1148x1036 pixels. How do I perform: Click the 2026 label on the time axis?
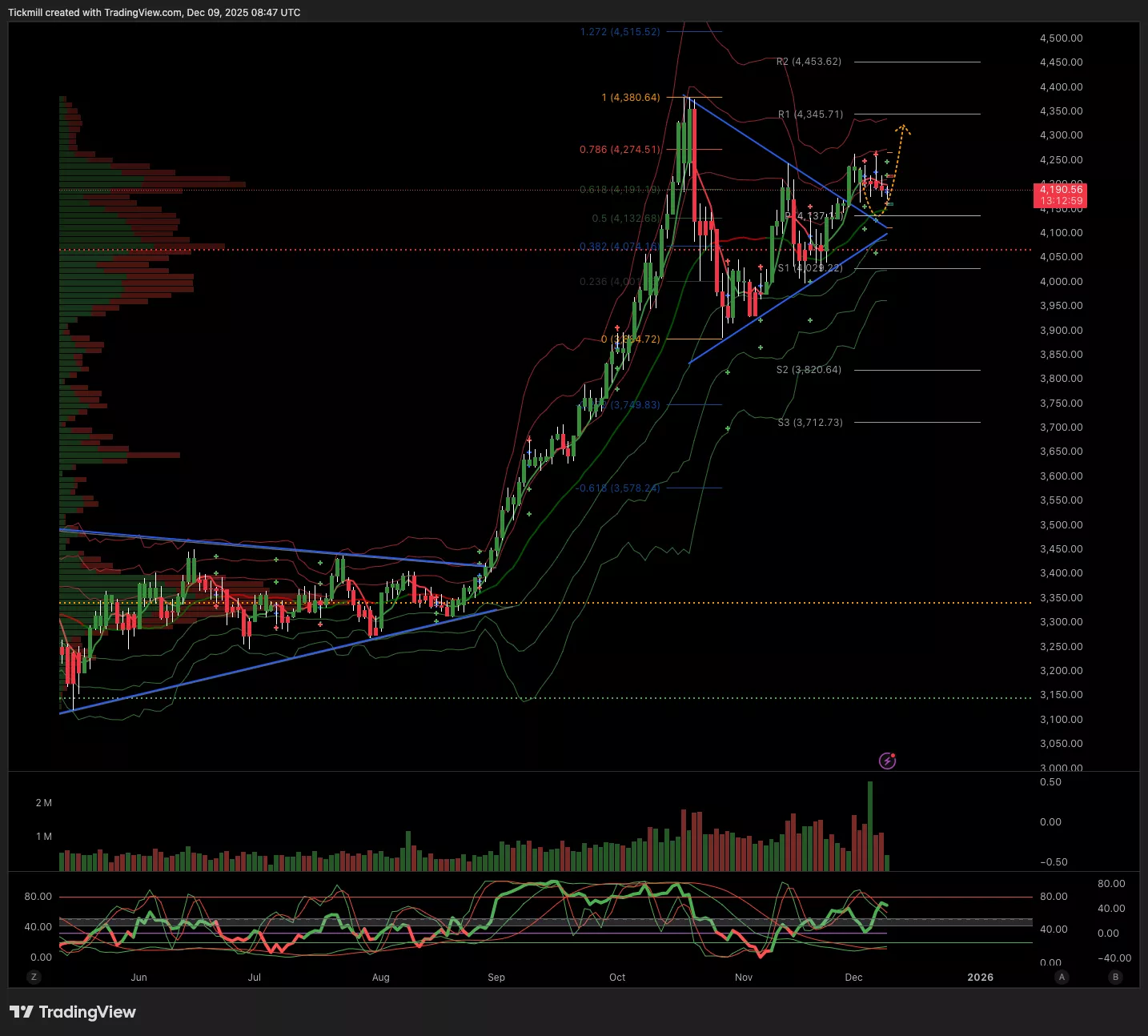(980, 978)
